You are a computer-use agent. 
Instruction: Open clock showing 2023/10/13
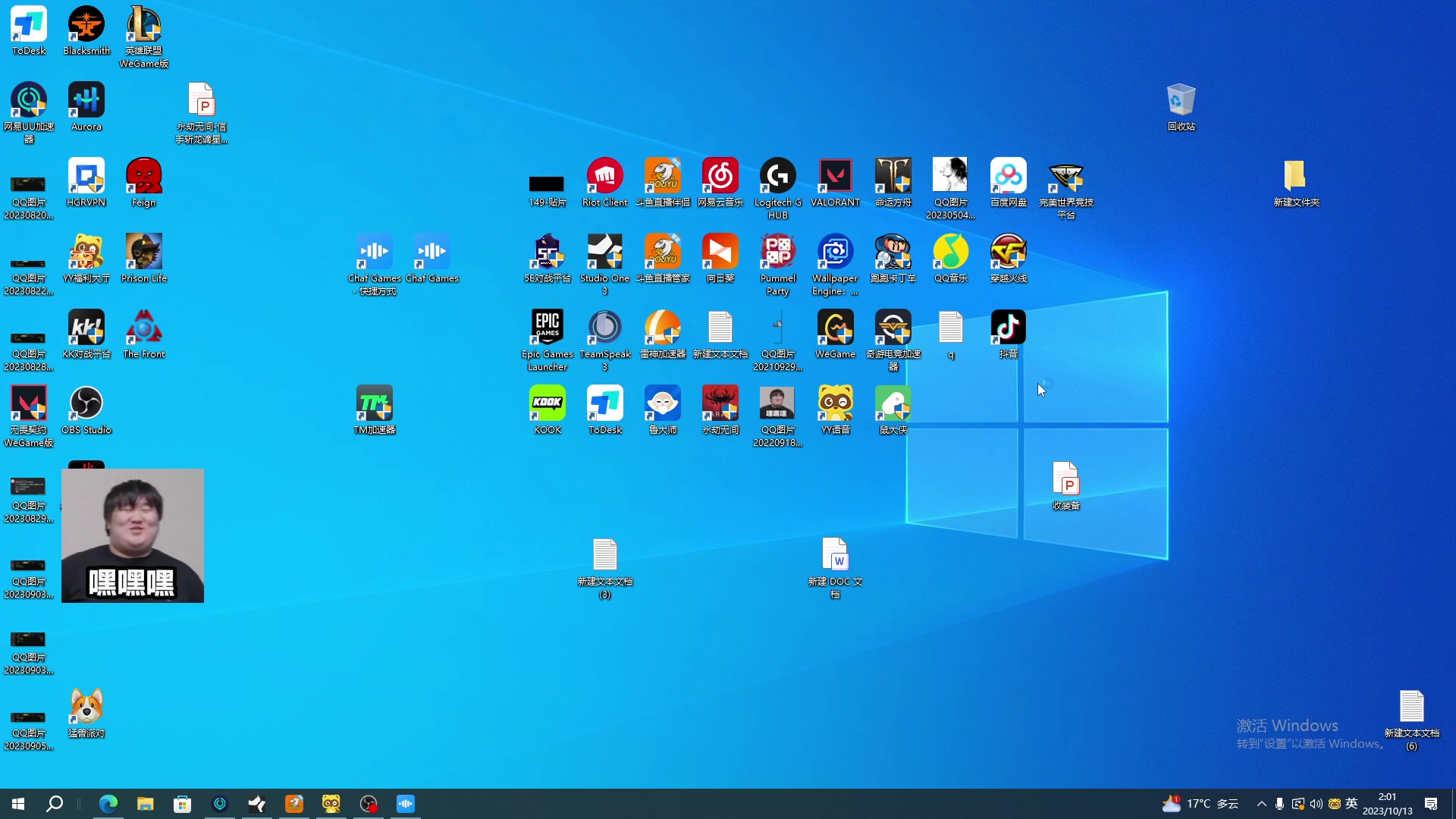coord(1387,804)
